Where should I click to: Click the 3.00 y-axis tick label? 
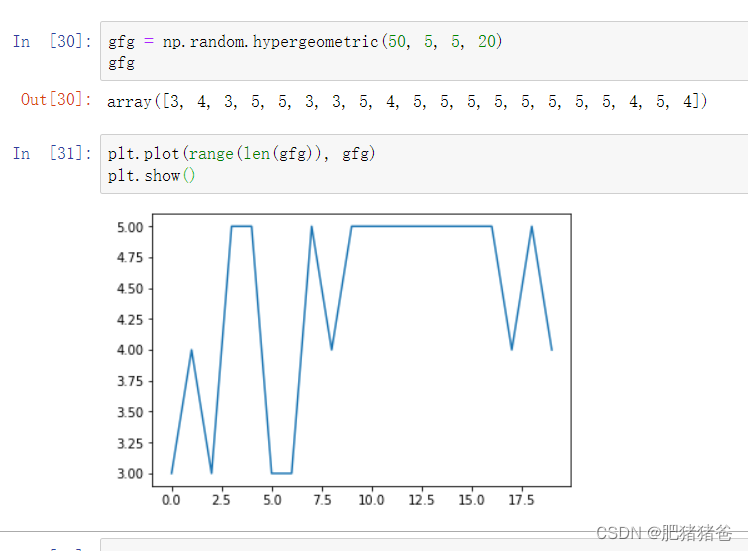coord(130,474)
